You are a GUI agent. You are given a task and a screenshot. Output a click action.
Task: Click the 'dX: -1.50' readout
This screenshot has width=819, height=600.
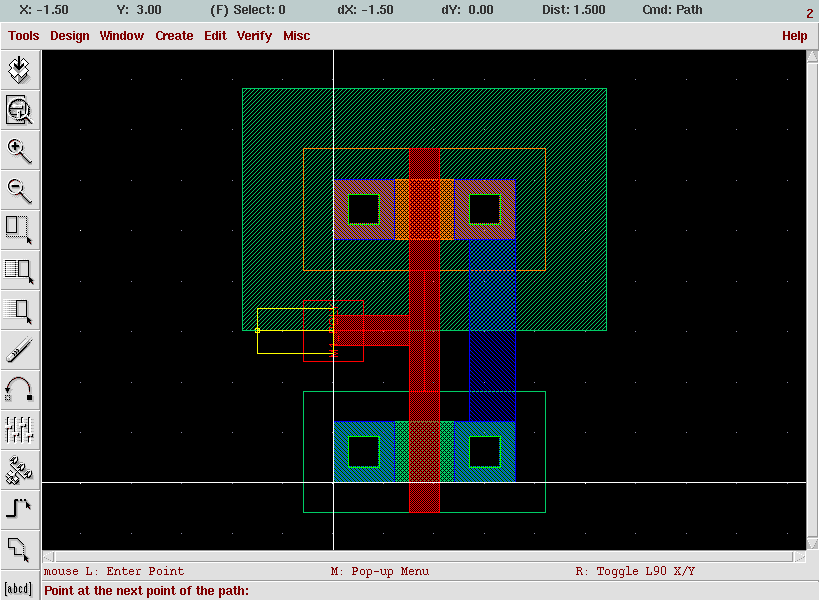(x=365, y=10)
